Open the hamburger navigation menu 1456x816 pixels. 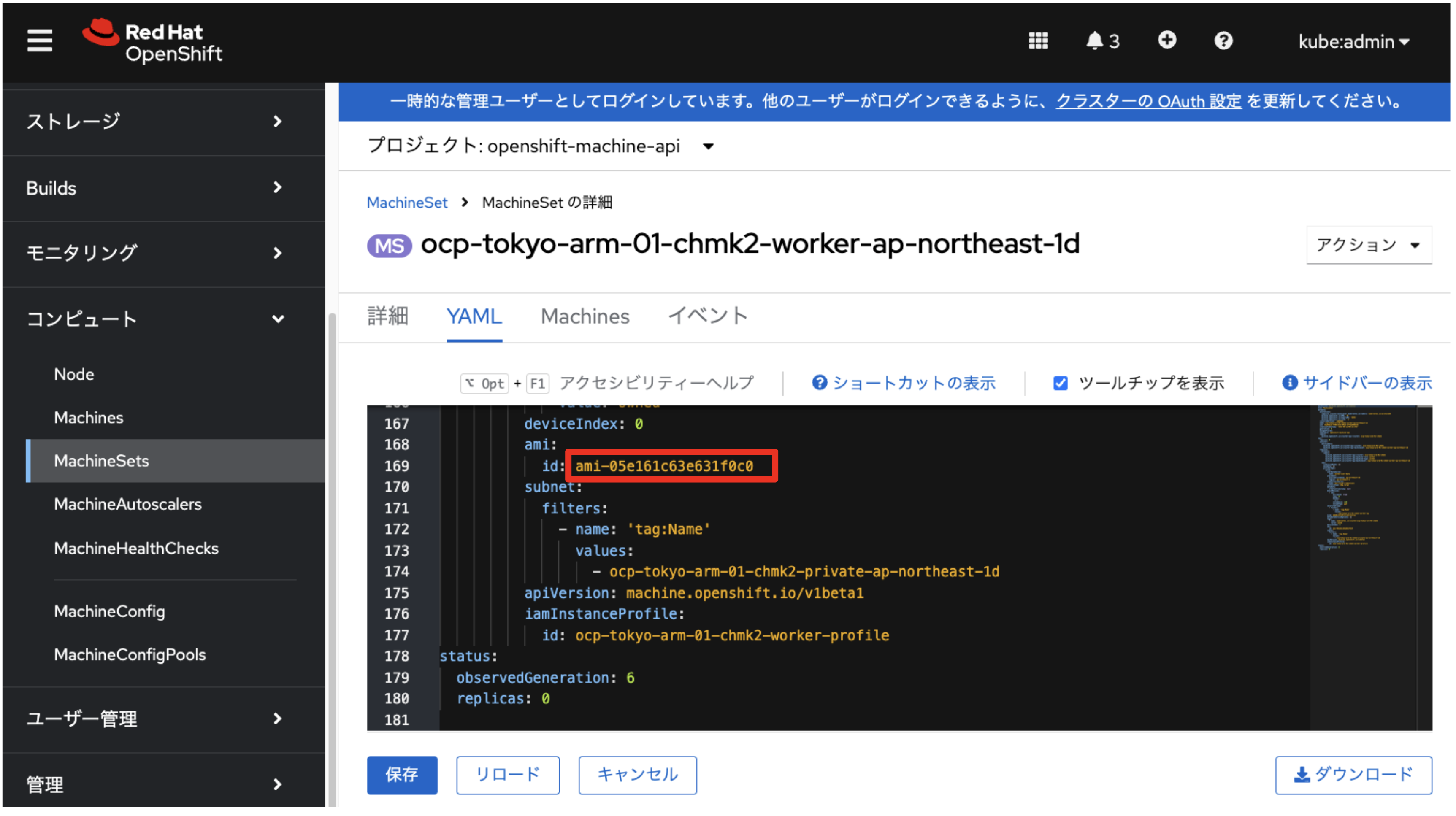(x=40, y=41)
